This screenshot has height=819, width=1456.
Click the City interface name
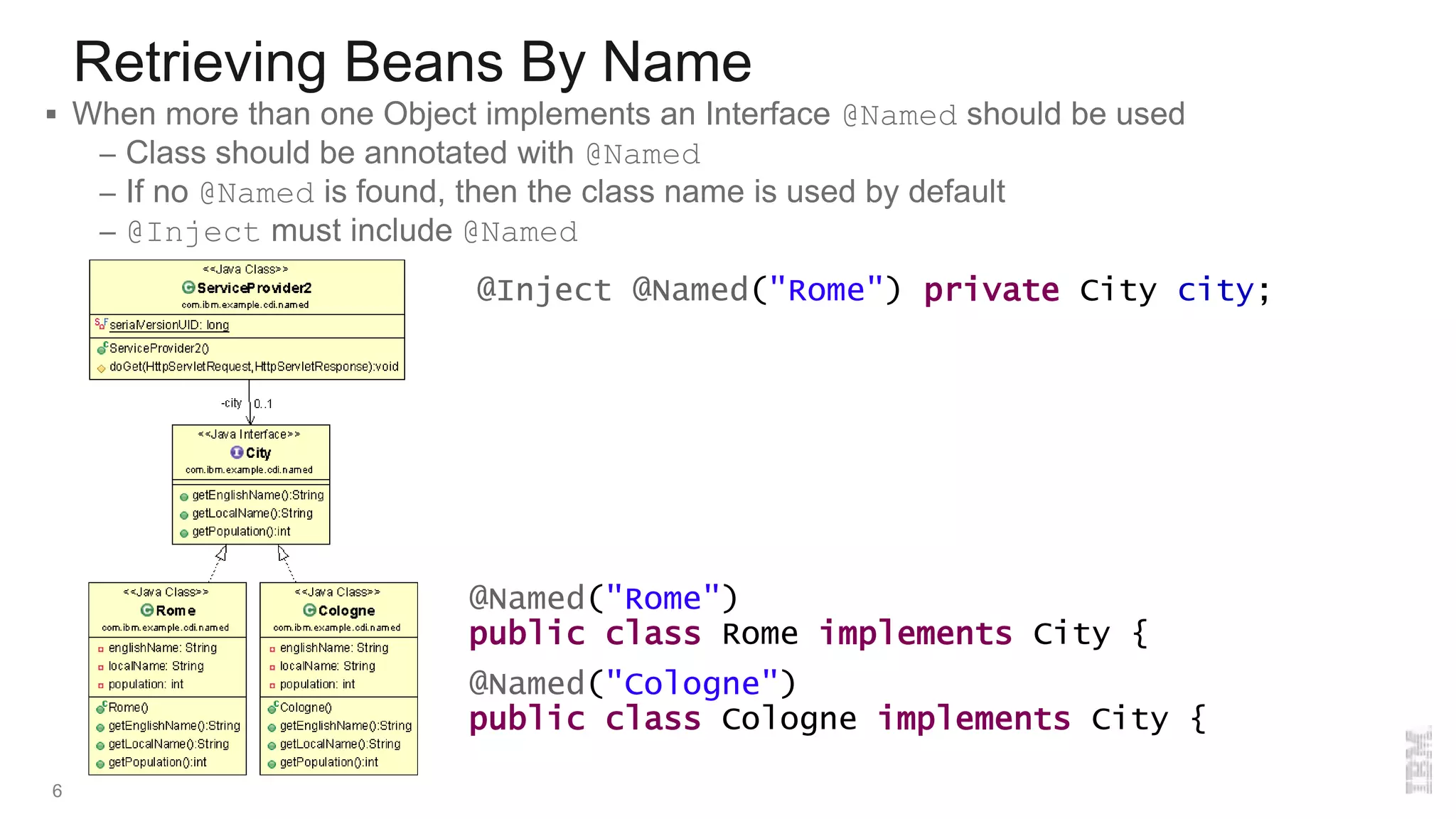pyautogui.click(x=258, y=453)
